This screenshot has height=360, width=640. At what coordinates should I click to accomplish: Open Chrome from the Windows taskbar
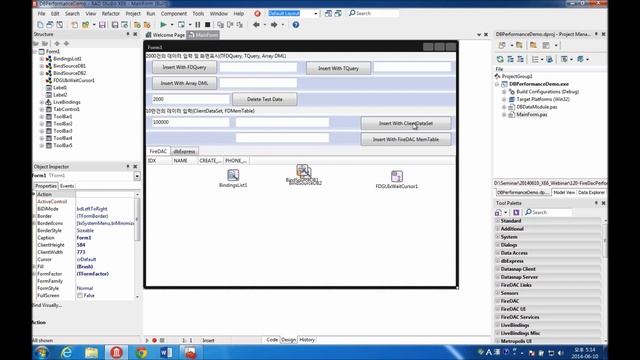(141, 353)
